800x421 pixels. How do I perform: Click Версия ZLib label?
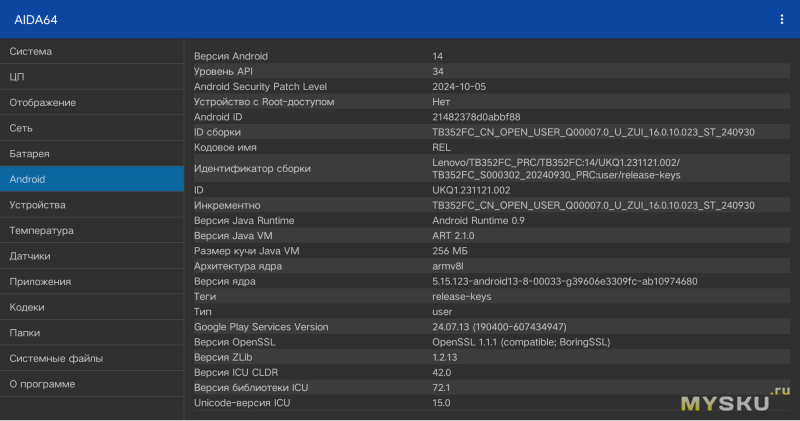tap(223, 357)
